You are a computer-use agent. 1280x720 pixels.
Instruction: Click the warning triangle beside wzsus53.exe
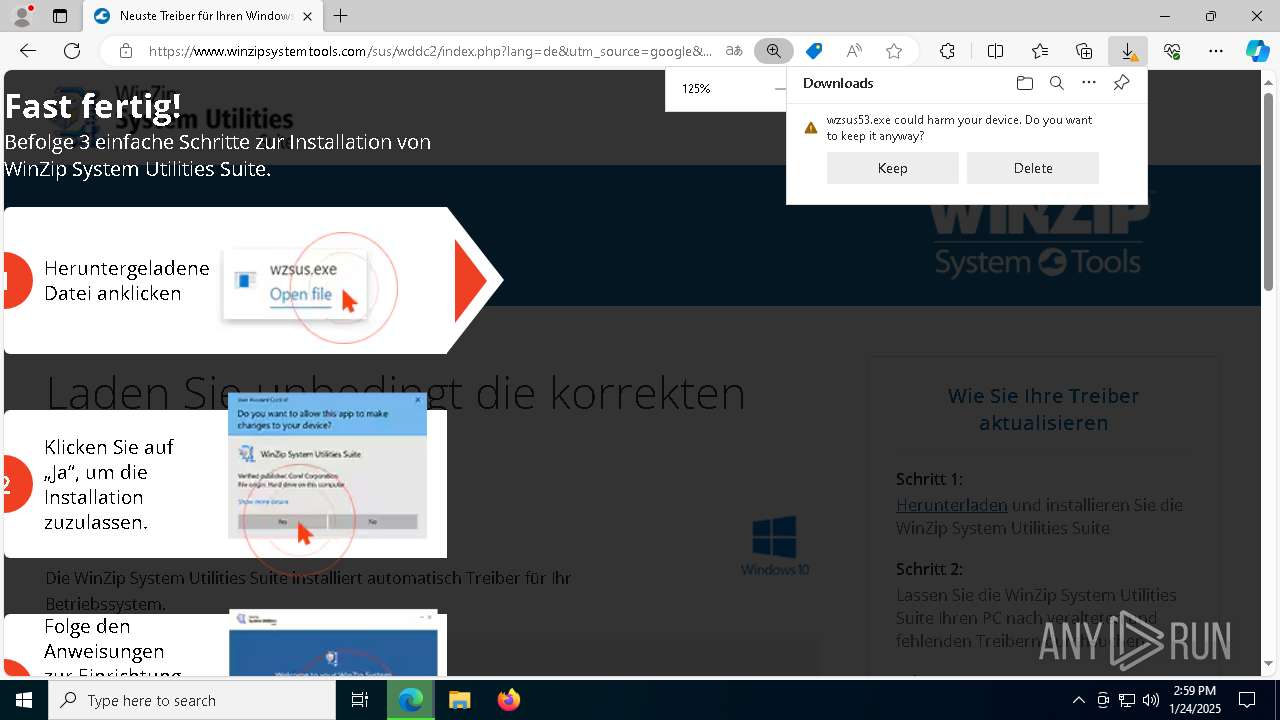[x=811, y=128]
